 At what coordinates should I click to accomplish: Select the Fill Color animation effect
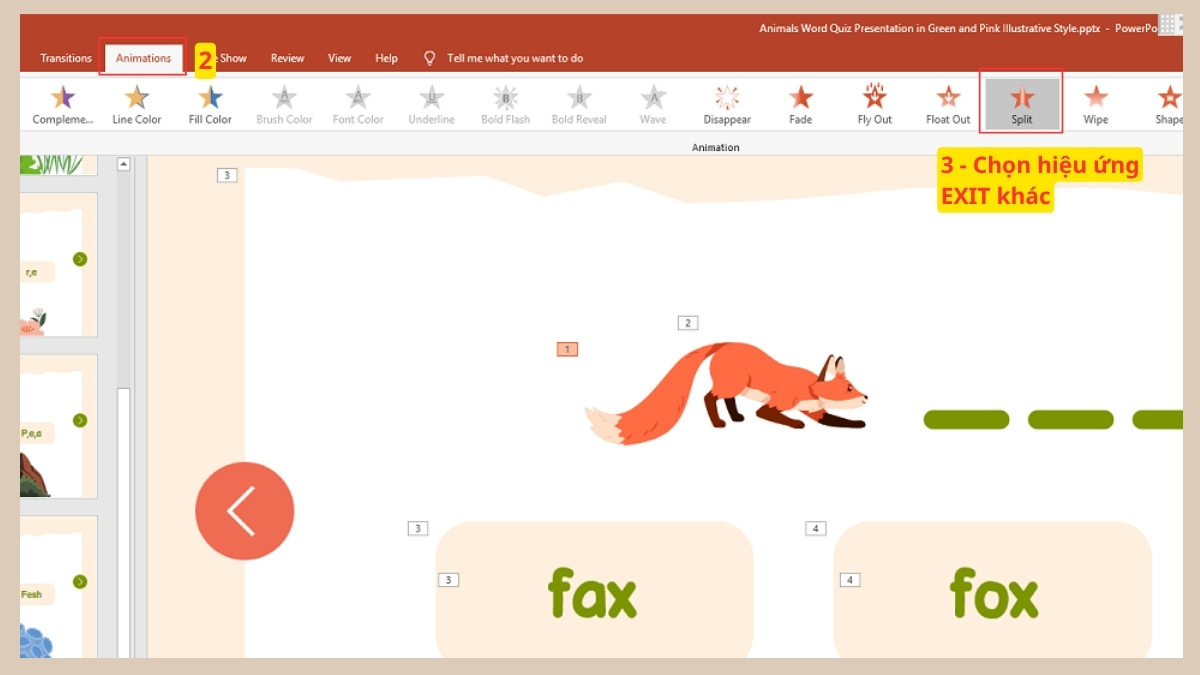[209, 103]
